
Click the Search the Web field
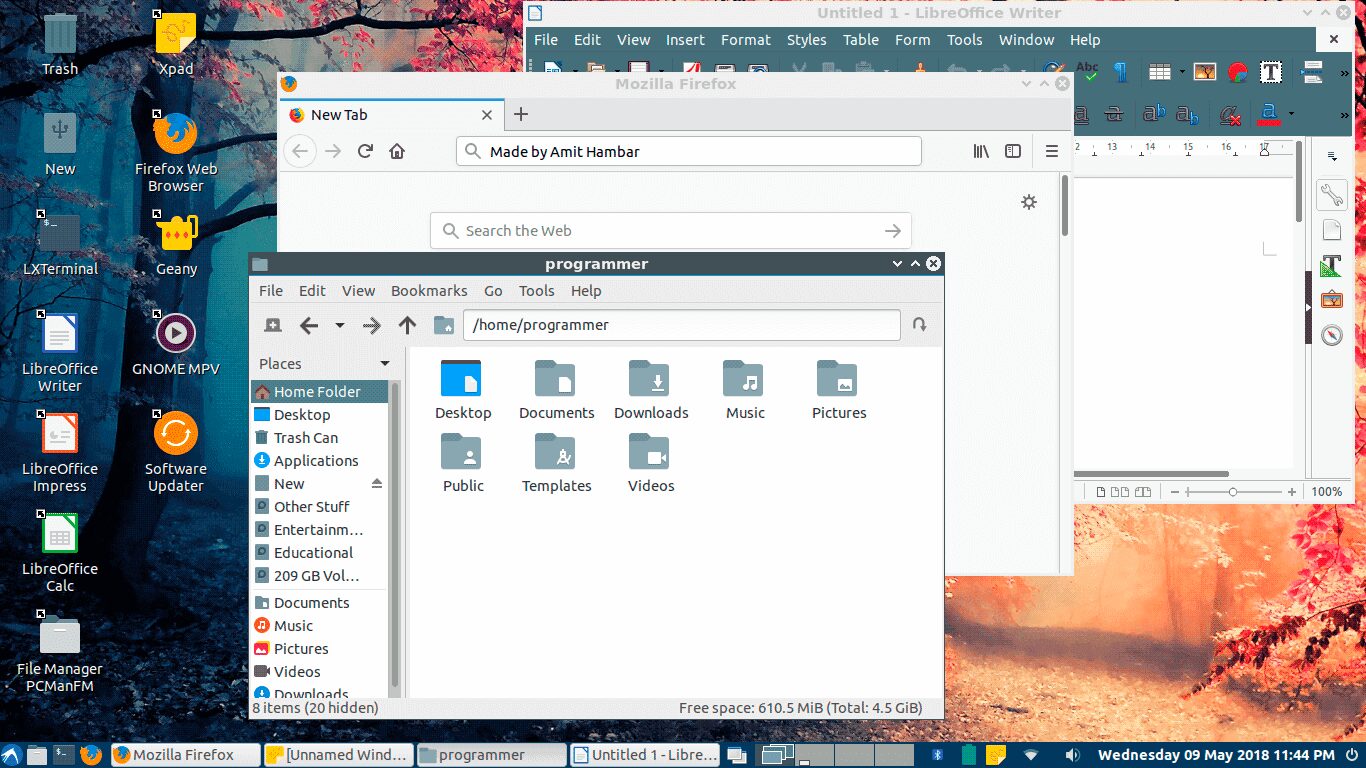[x=670, y=230]
